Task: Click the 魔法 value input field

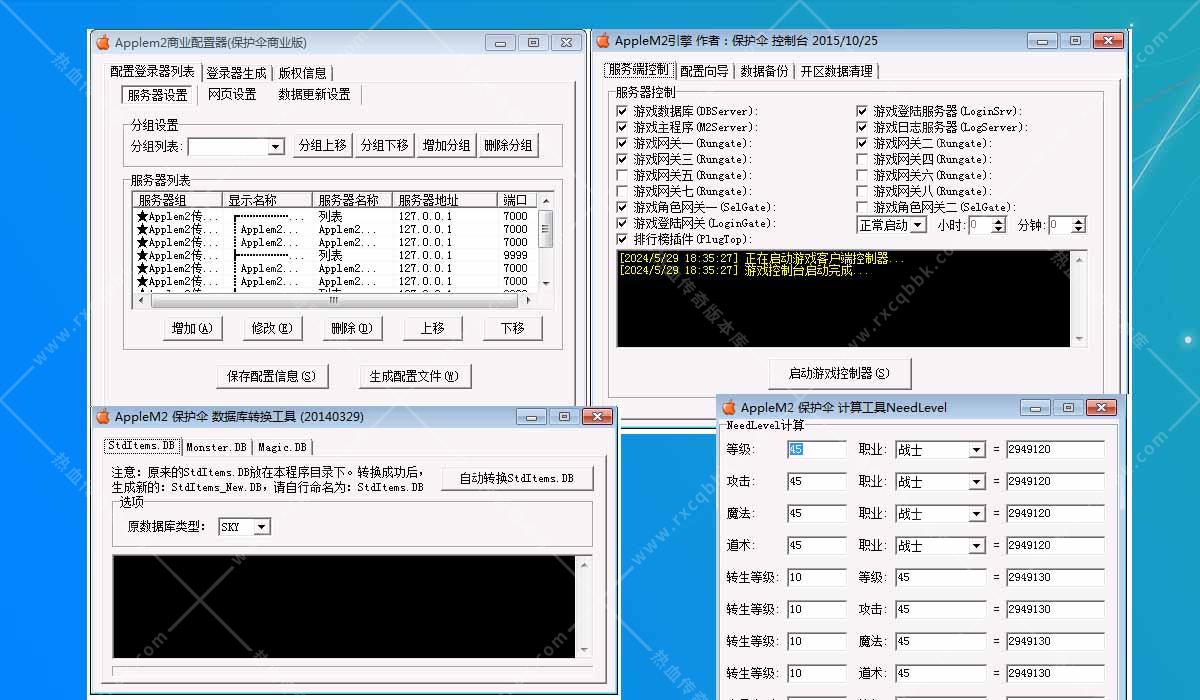Action: point(816,514)
